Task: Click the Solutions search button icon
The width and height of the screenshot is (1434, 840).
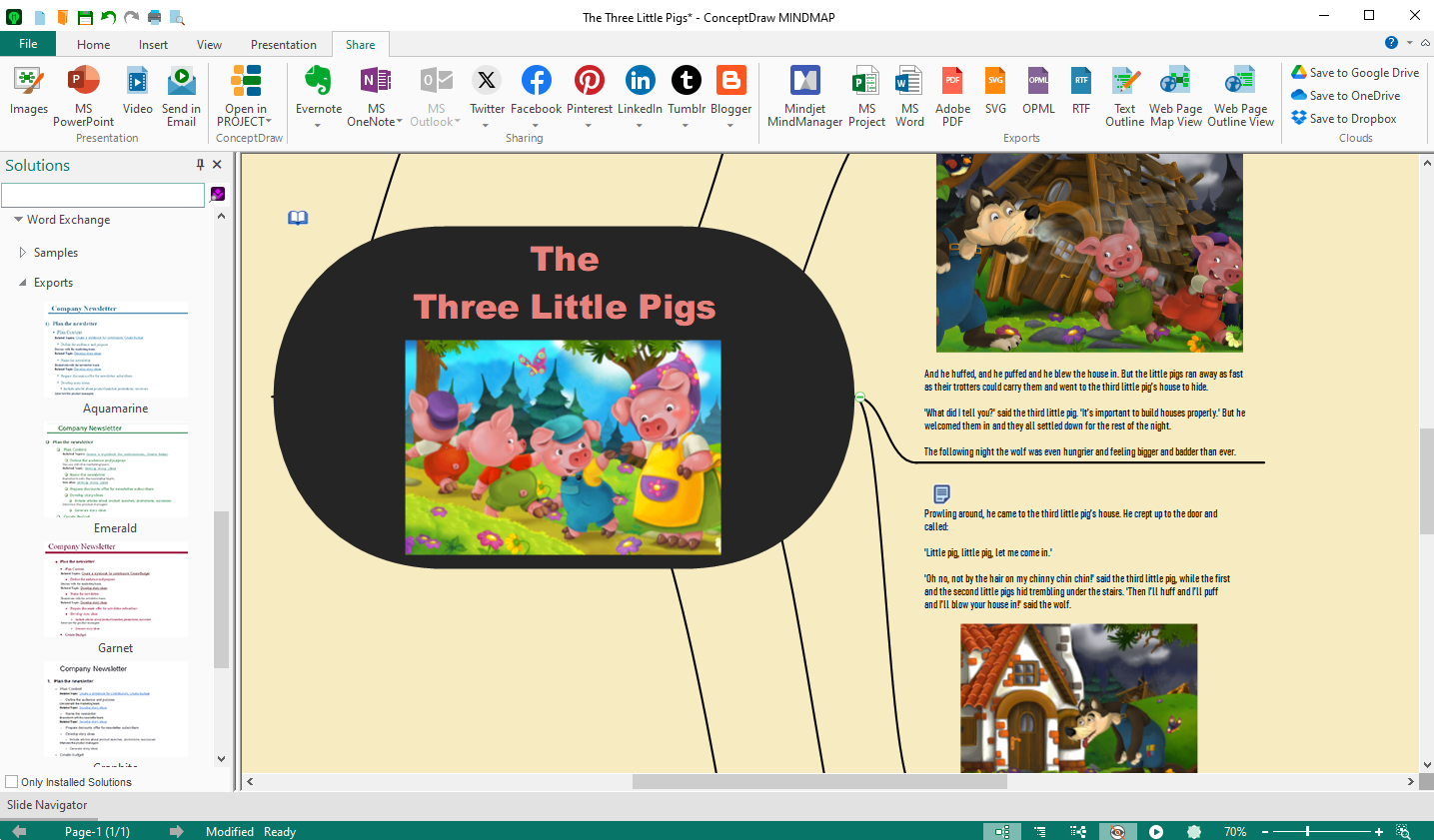Action: (x=217, y=194)
